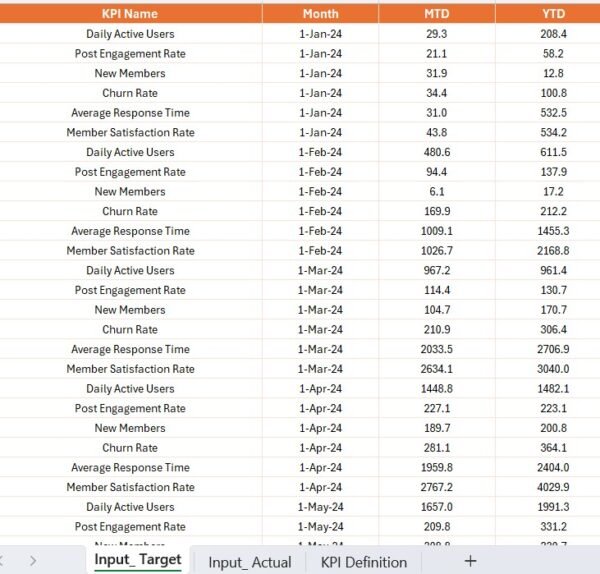Click MTD value 114.4

click(x=437, y=290)
